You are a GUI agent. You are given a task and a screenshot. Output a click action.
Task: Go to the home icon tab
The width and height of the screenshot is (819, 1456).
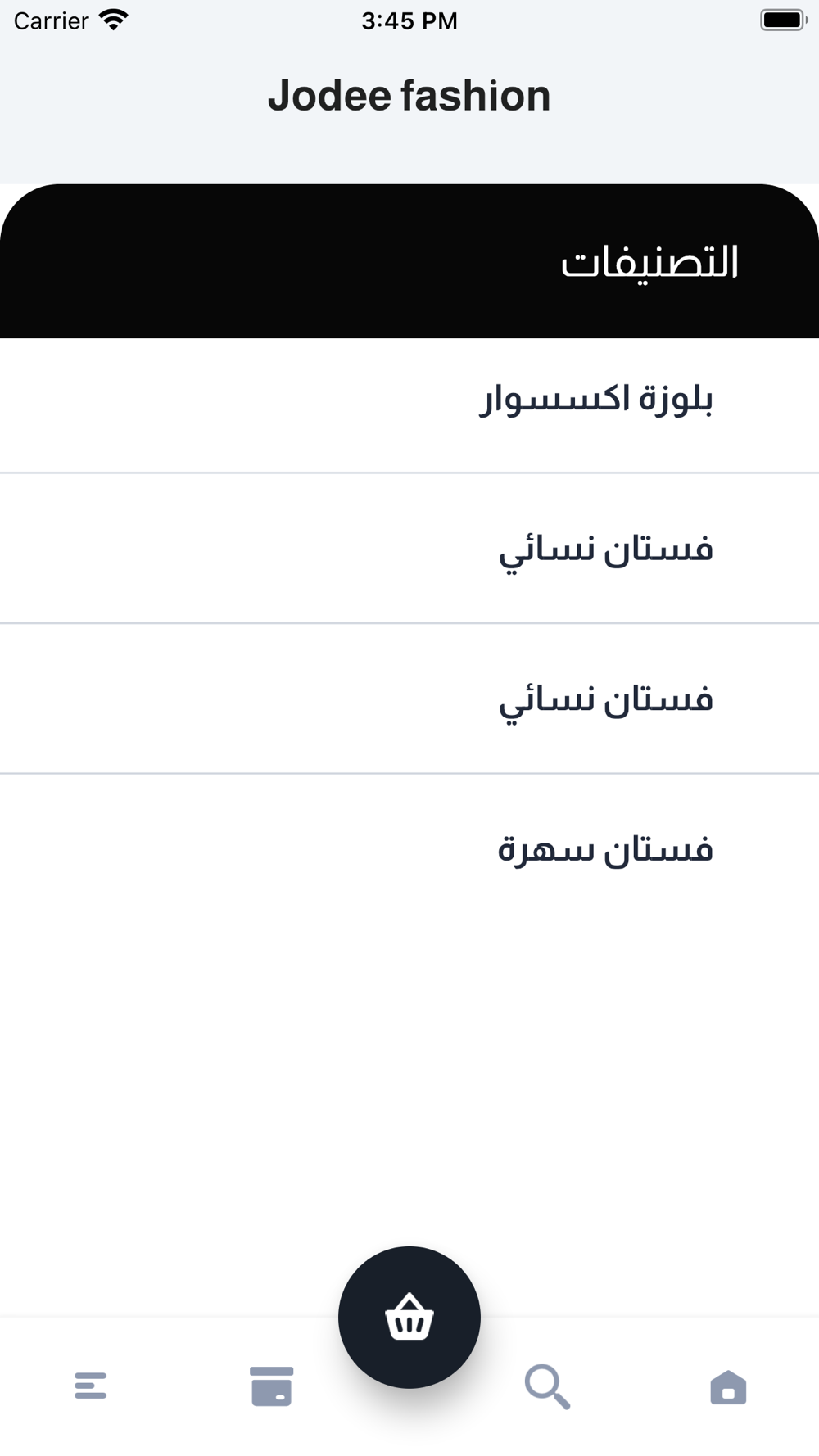[x=728, y=1387]
